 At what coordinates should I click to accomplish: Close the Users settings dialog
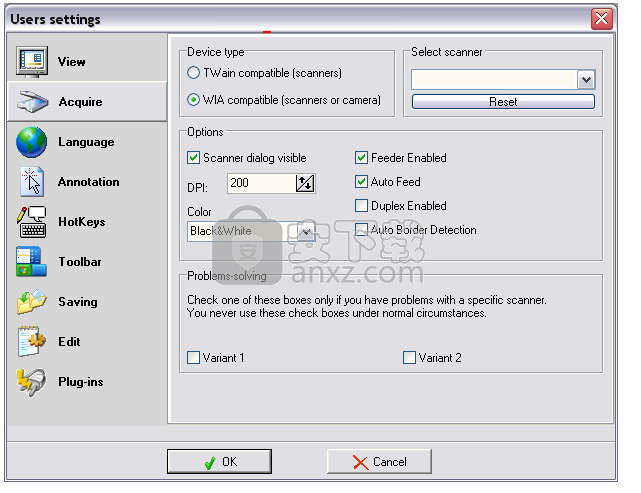(602, 19)
